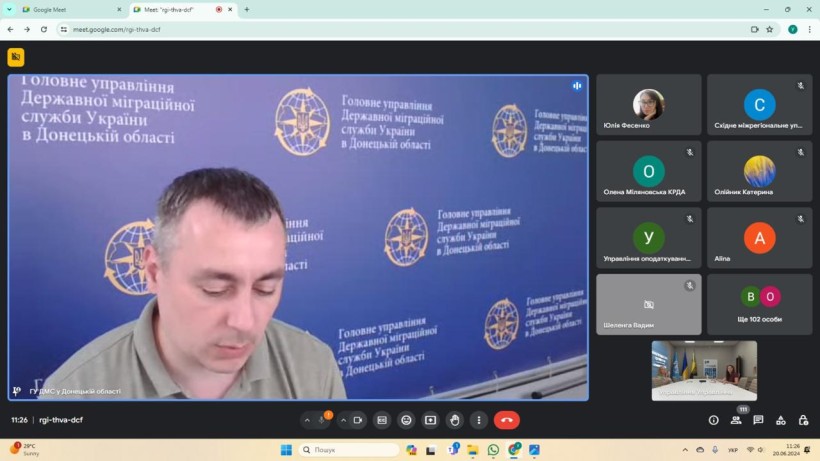
Task: Open meeting details info icon
Action: (713, 420)
